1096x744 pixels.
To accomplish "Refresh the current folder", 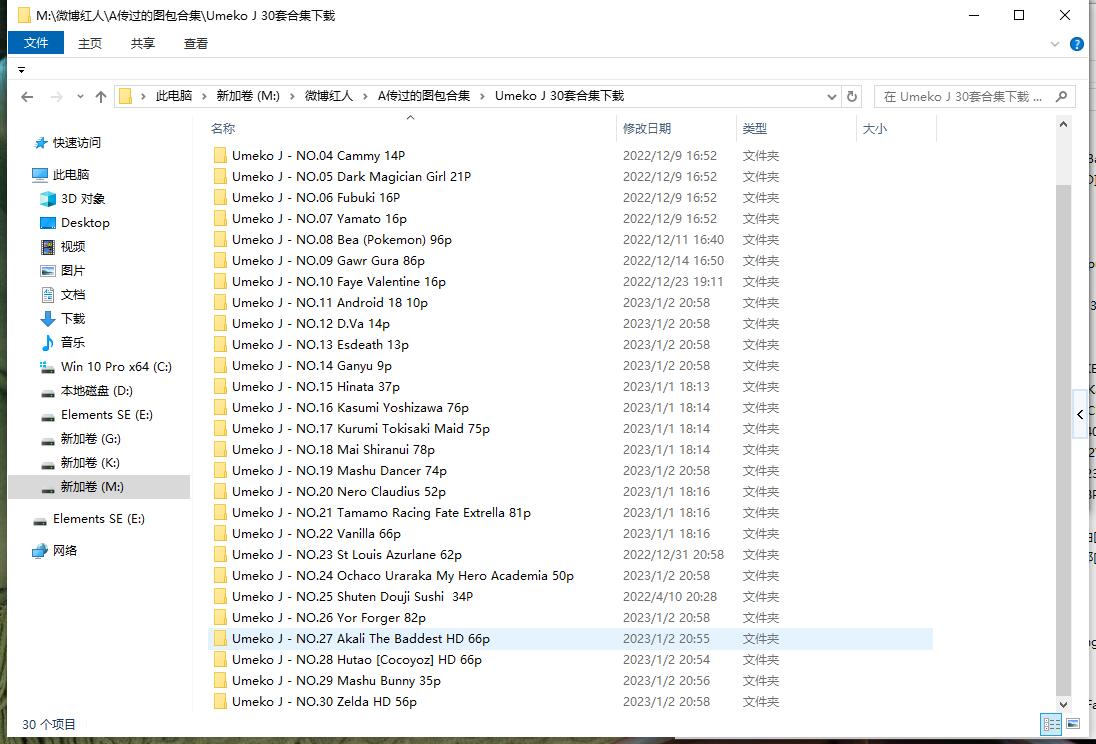I will 852,96.
